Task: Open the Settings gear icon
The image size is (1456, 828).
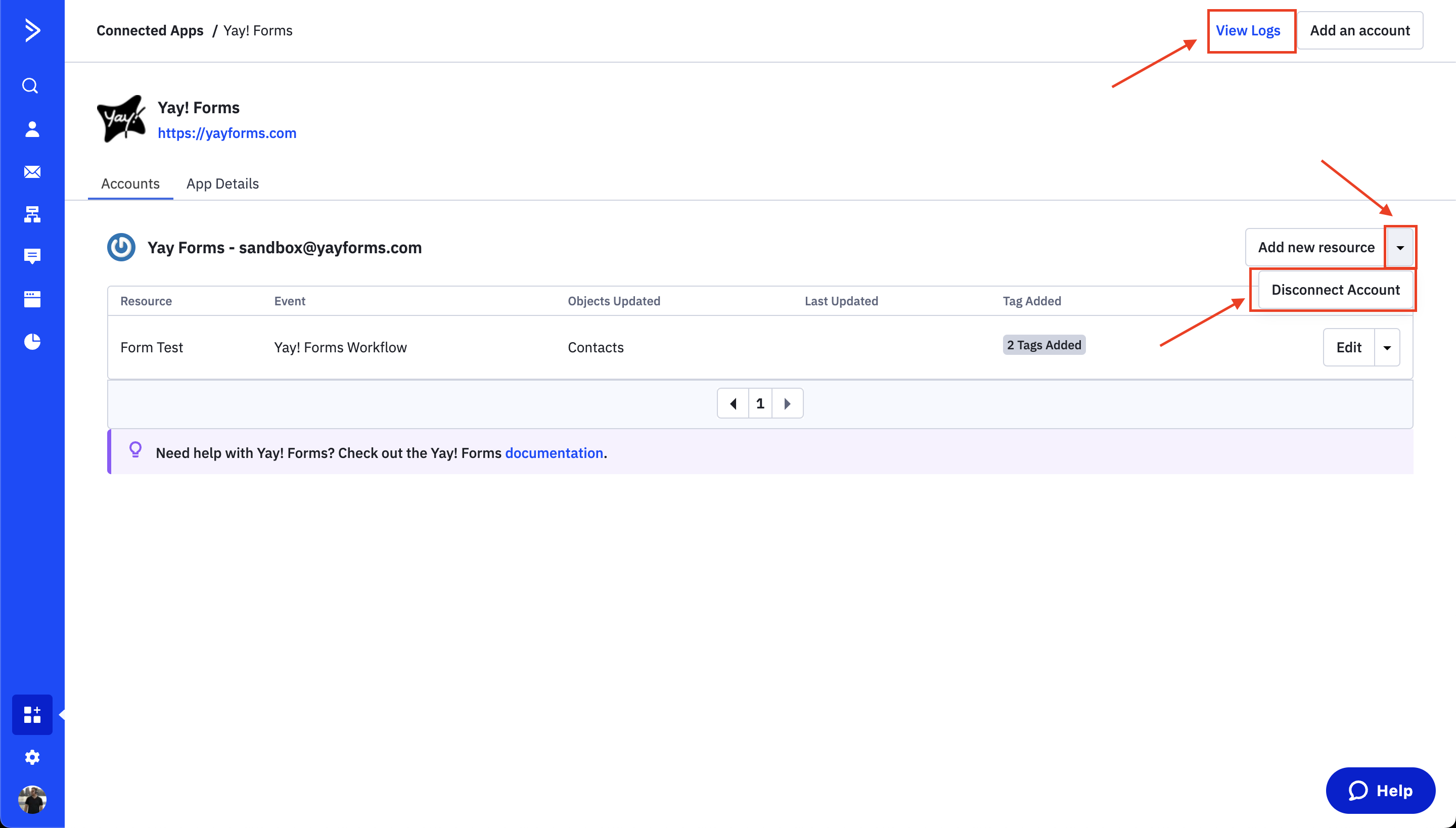Action: click(x=32, y=757)
